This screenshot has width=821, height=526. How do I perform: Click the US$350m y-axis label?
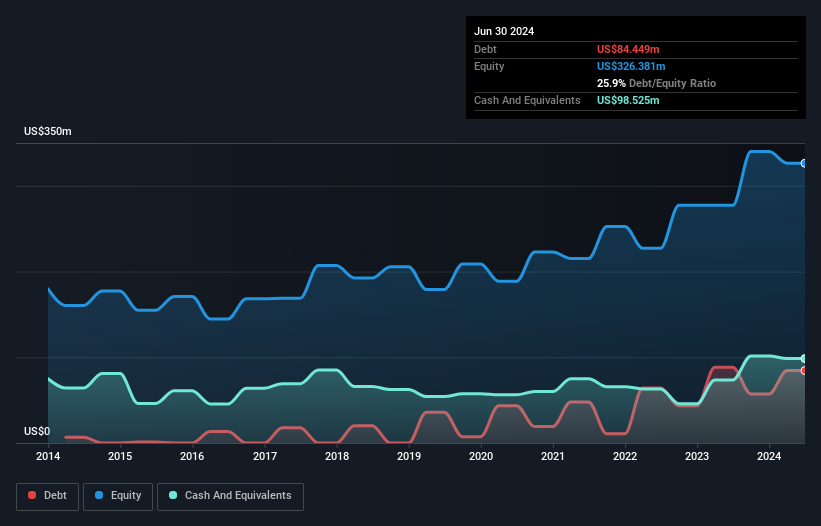pos(48,132)
